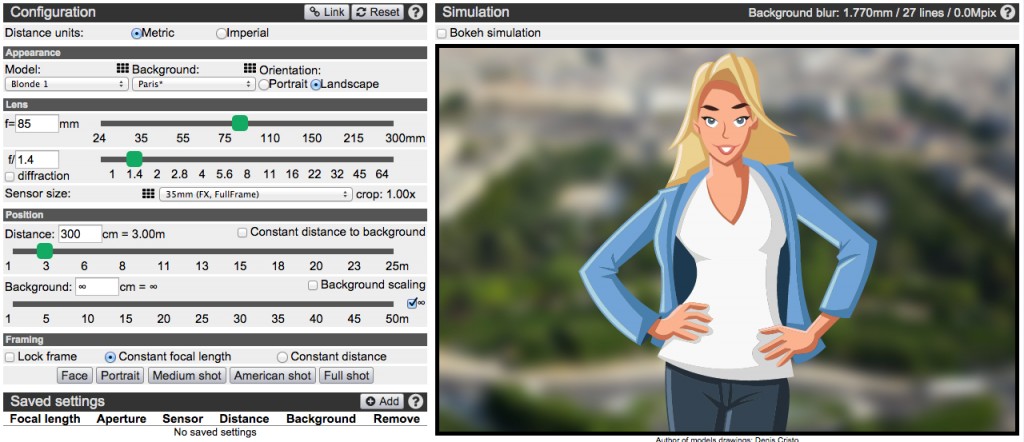Toggle Constant distance to background

click(242, 232)
